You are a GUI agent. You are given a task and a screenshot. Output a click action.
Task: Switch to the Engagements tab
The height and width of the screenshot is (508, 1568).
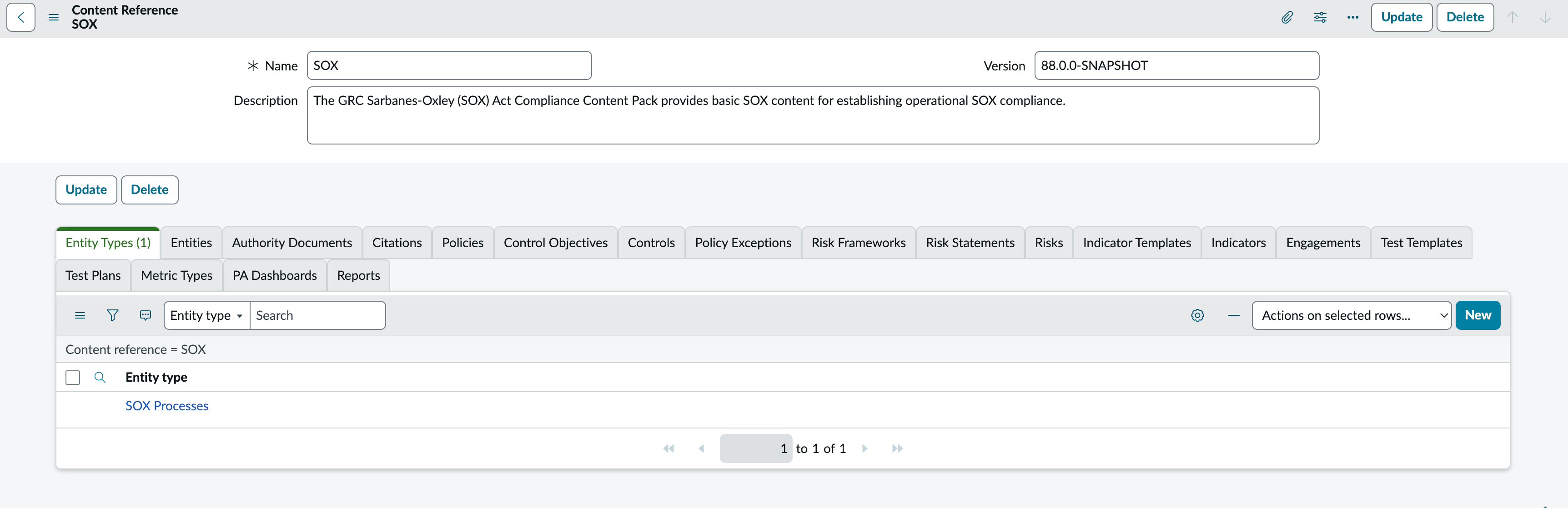coord(1323,243)
